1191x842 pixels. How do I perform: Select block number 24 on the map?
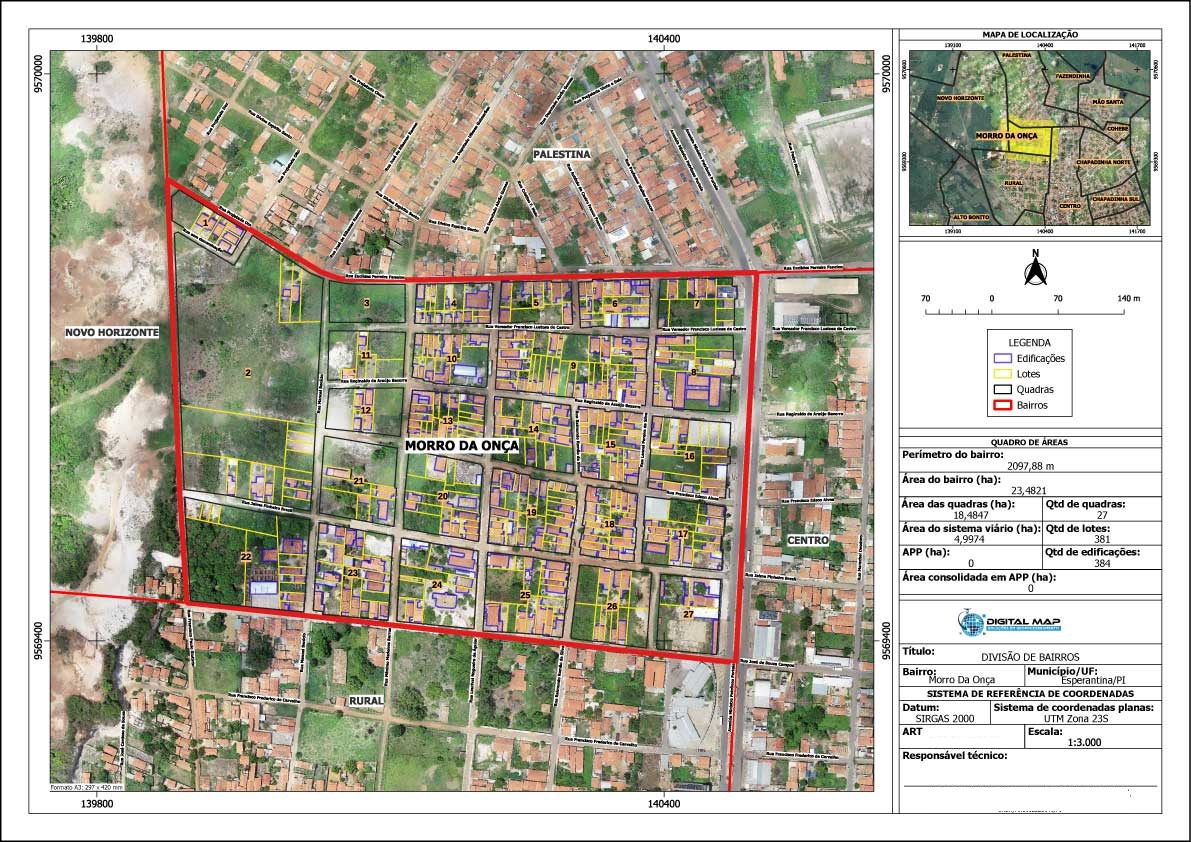click(x=436, y=585)
